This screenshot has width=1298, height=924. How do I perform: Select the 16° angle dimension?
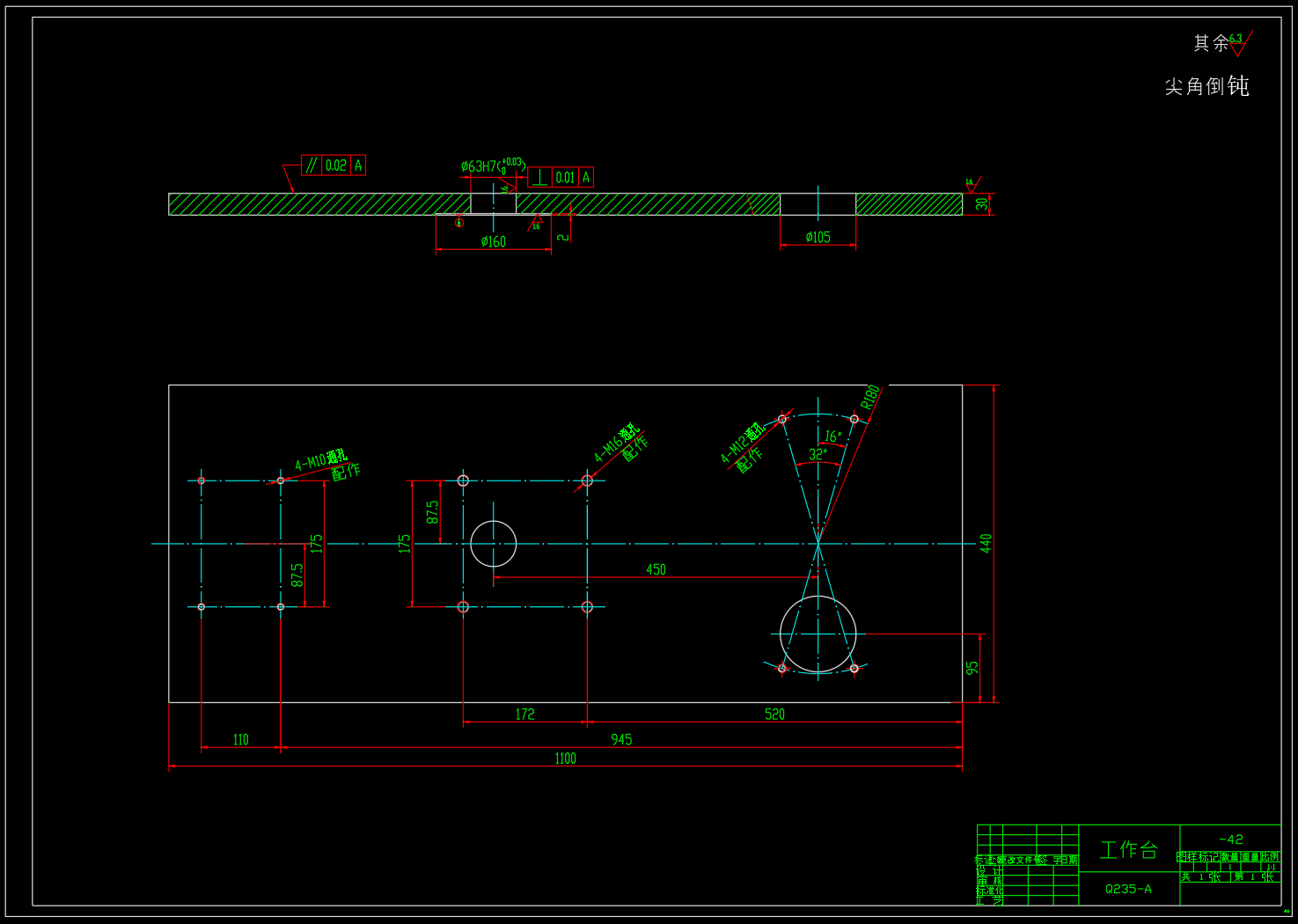coord(833,436)
